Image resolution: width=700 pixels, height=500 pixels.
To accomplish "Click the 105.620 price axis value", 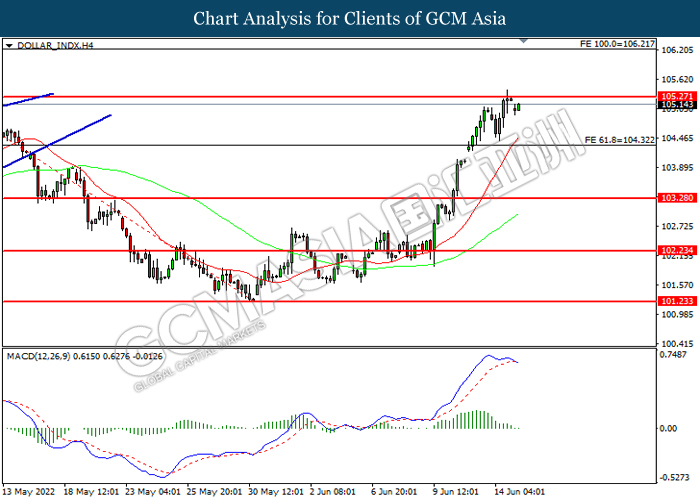I will tap(677, 79).
